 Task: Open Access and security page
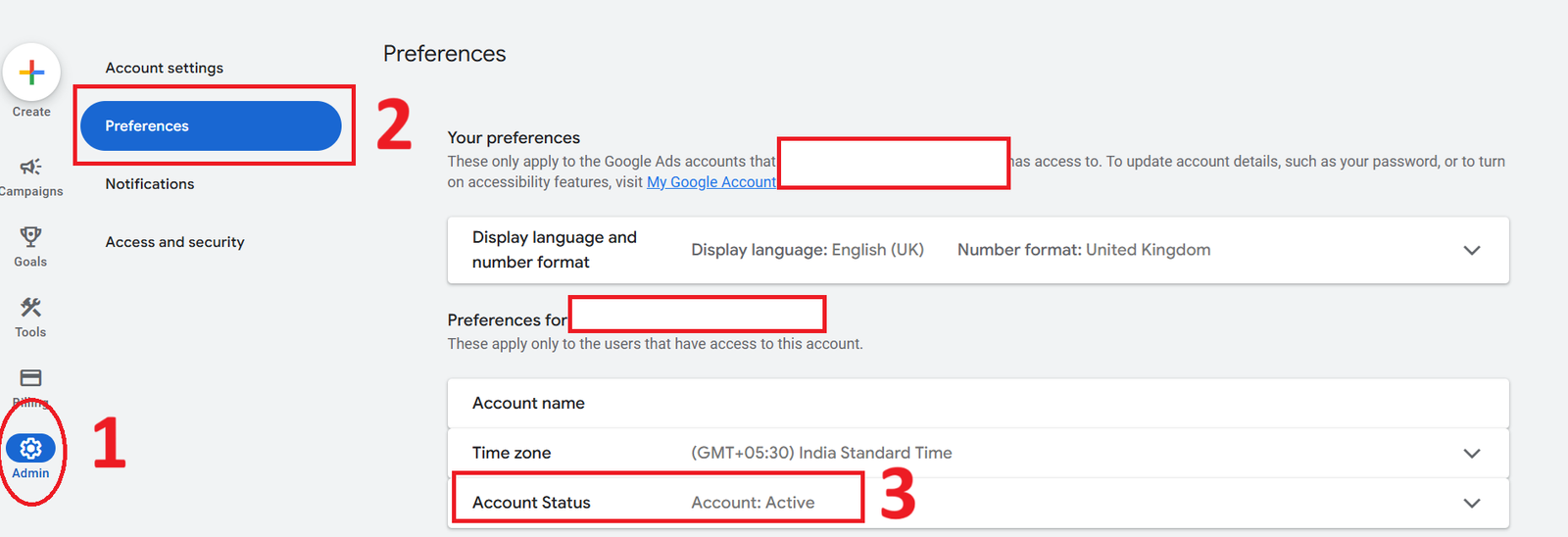click(x=174, y=242)
